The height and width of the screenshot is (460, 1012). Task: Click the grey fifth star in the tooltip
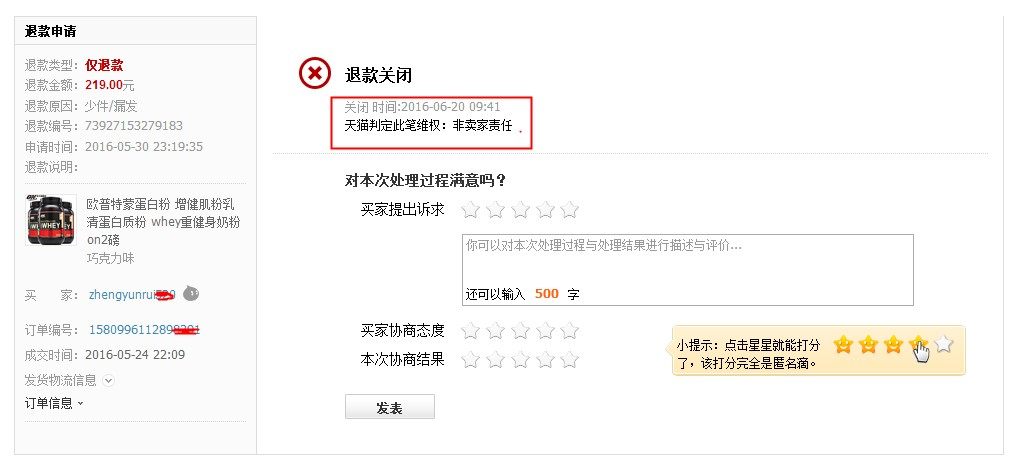pyautogui.click(x=944, y=345)
